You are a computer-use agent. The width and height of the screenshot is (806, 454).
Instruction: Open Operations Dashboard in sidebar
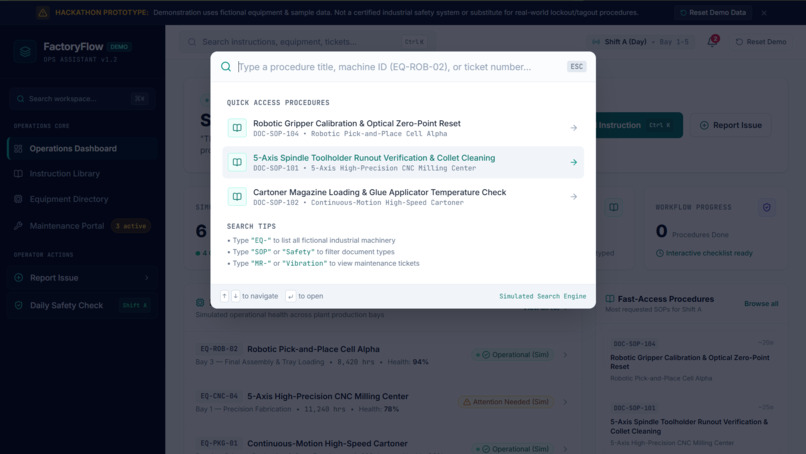[x=82, y=149]
